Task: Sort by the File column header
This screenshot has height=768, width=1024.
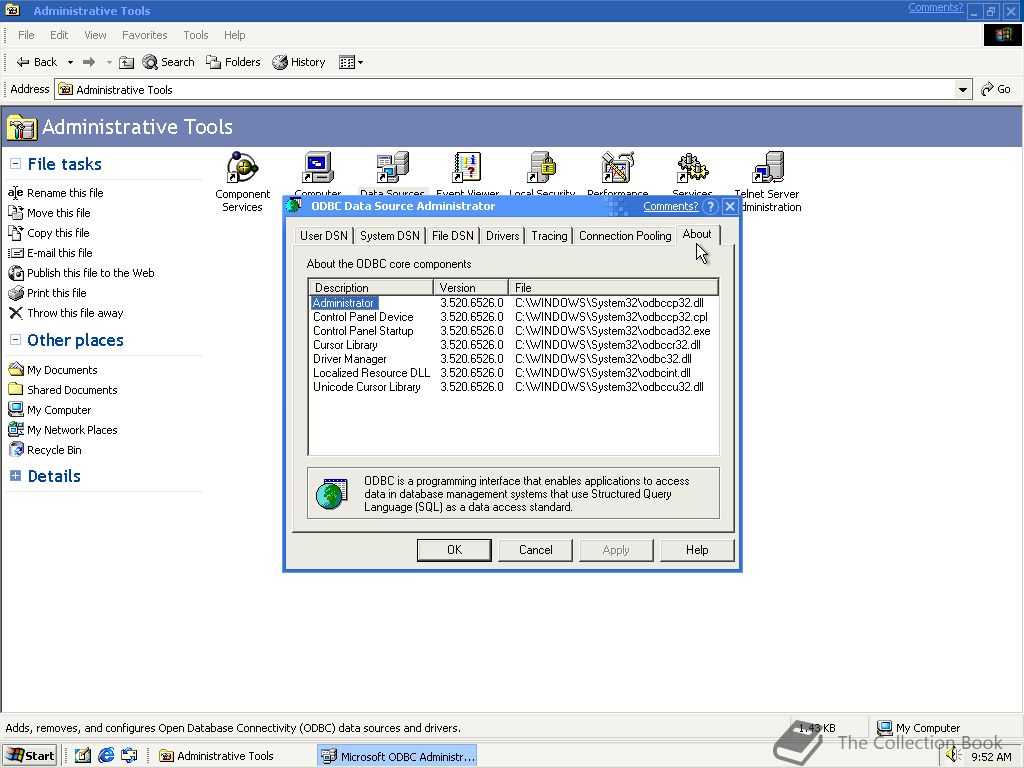Action: 613,287
